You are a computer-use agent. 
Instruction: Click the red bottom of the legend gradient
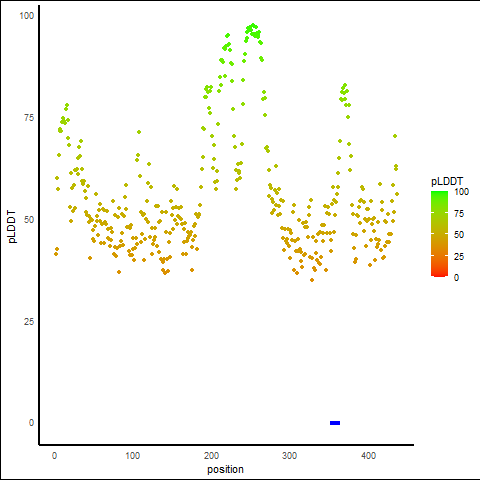click(x=439, y=274)
